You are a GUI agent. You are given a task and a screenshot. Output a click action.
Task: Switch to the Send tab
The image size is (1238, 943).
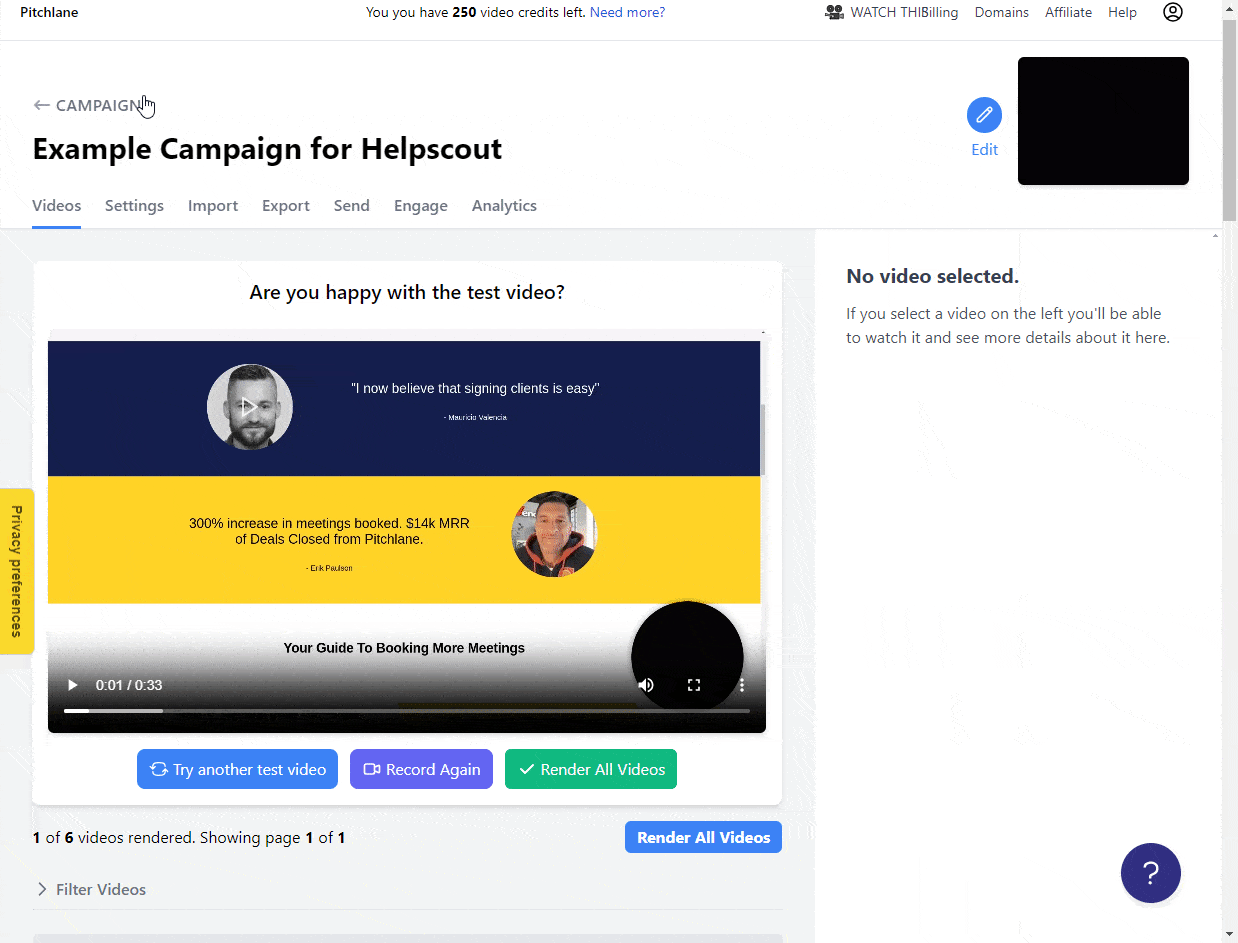352,206
